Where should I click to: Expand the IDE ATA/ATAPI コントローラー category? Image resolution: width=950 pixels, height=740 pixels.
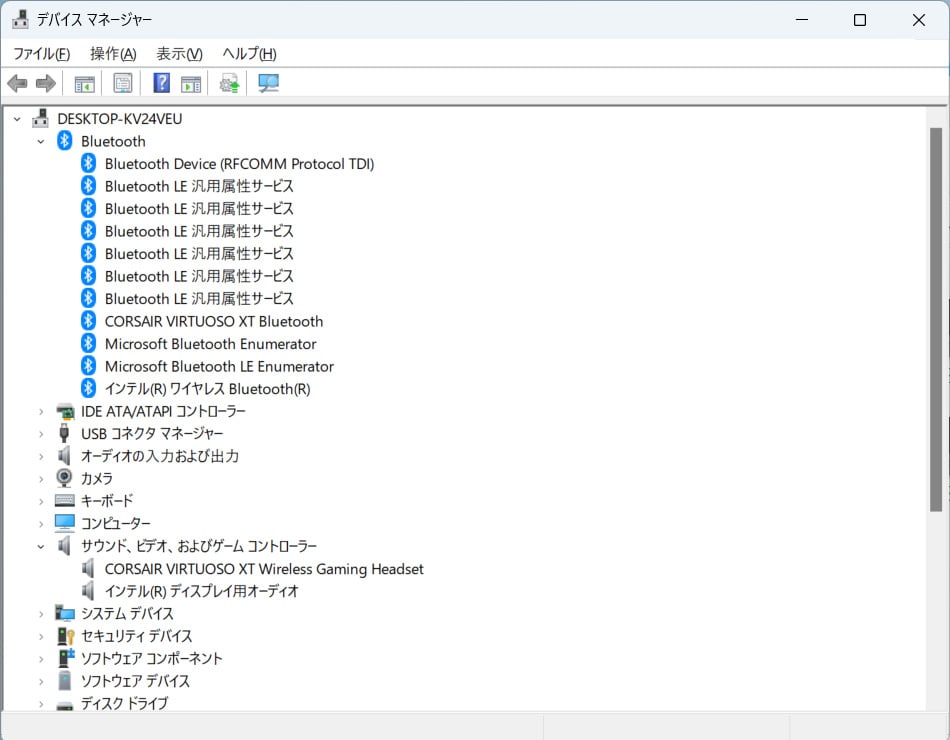(x=41, y=412)
